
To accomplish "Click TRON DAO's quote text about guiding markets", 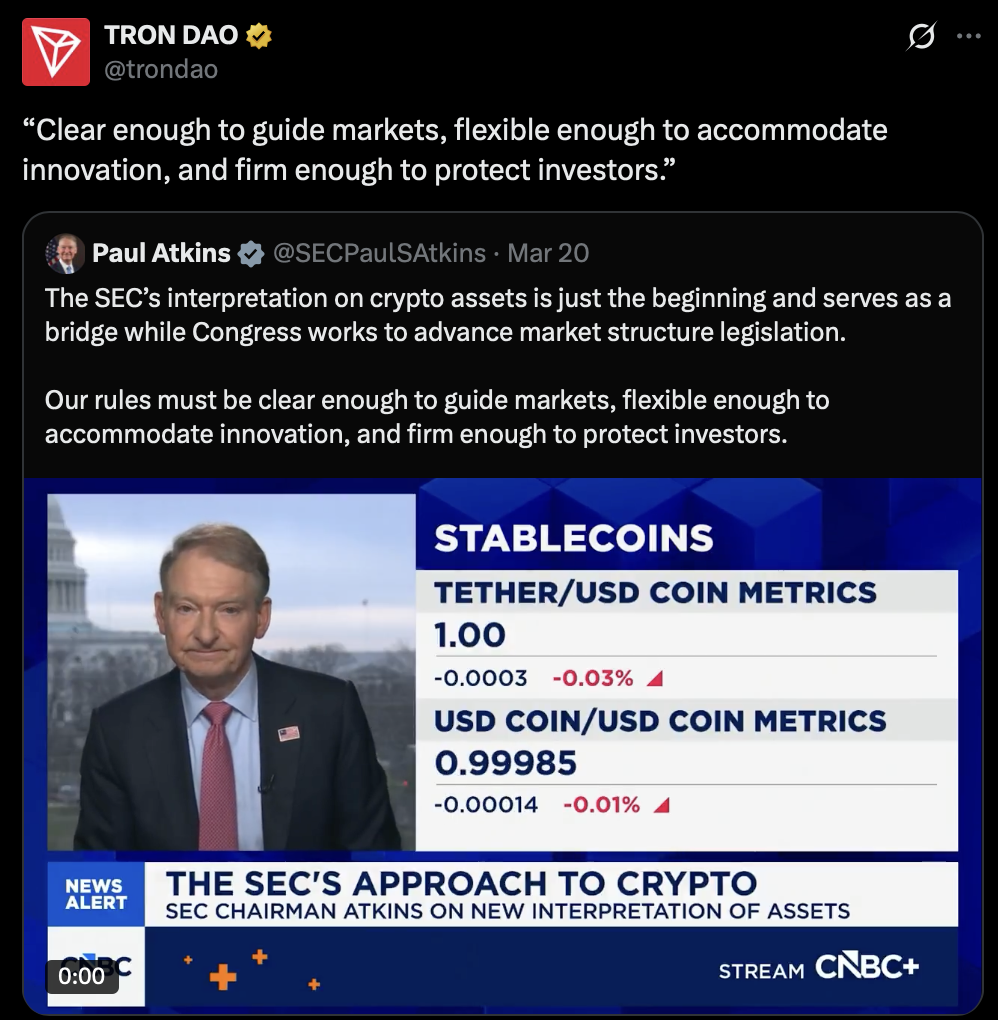I will [455, 150].
